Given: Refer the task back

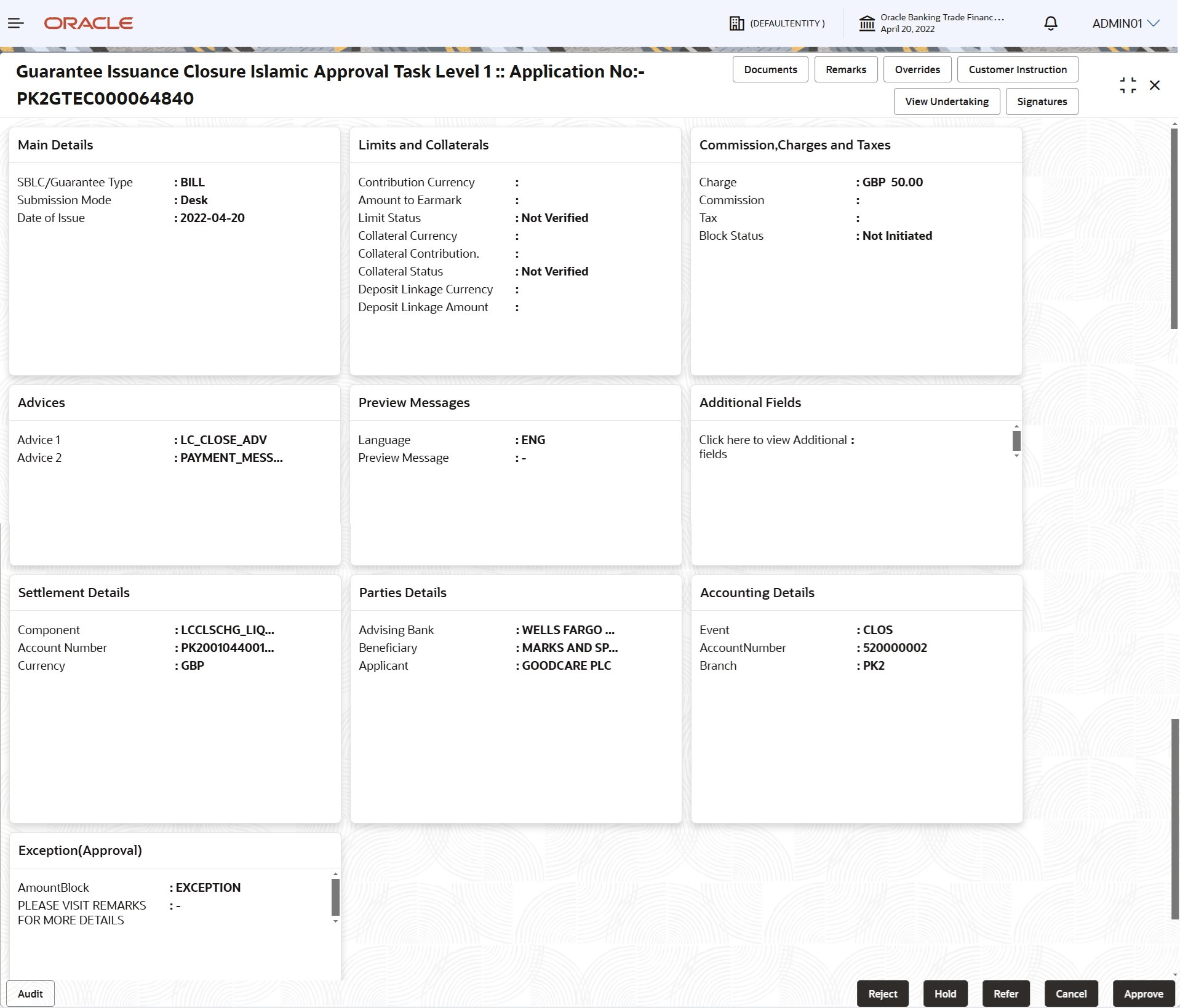Looking at the screenshot, I should pos(1005,993).
